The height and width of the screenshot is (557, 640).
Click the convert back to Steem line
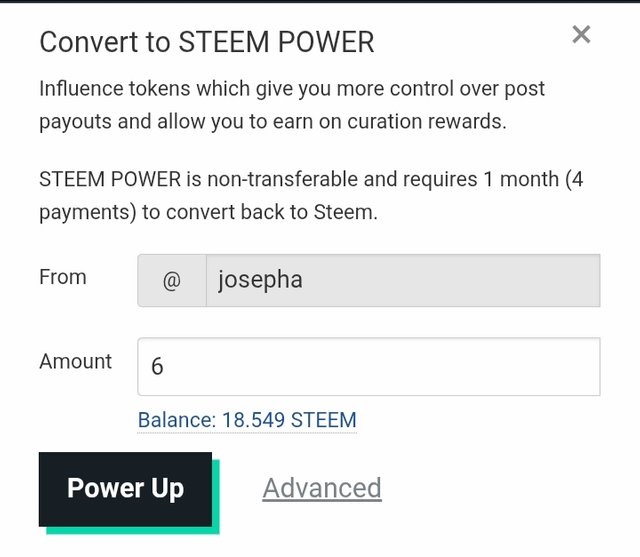click(208, 213)
